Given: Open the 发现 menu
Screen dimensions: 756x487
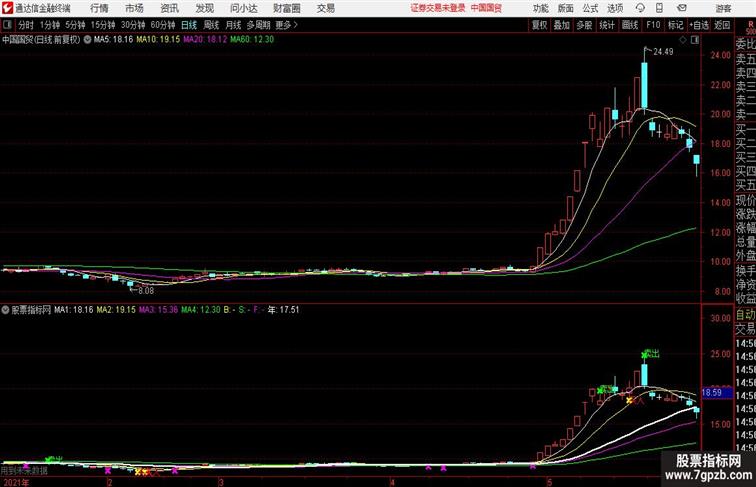Looking at the screenshot, I should click(204, 8).
